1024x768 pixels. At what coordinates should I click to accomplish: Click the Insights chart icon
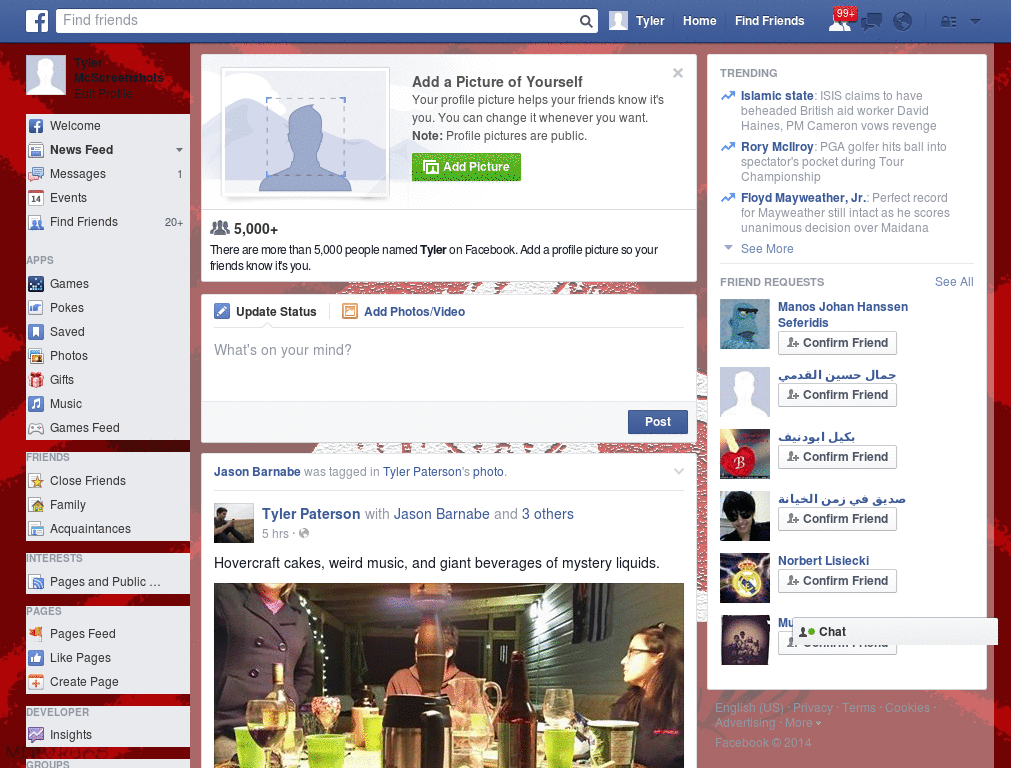[x=37, y=735]
